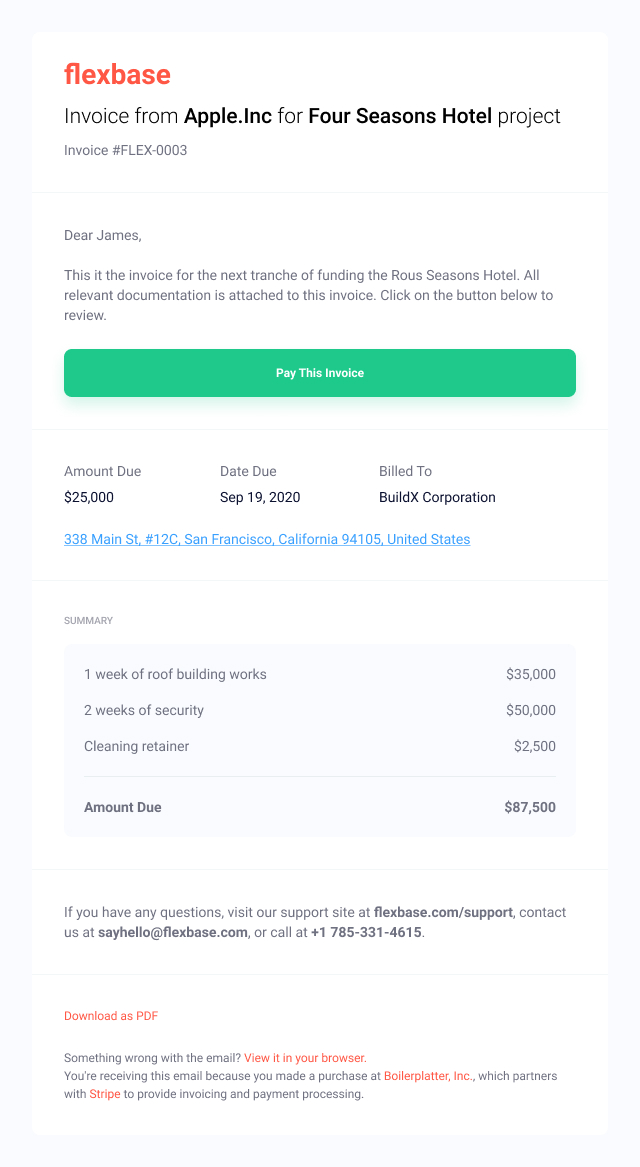Select the Invoice #FLEX-0003 text
640x1167 pixels.
[x=126, y=150]
